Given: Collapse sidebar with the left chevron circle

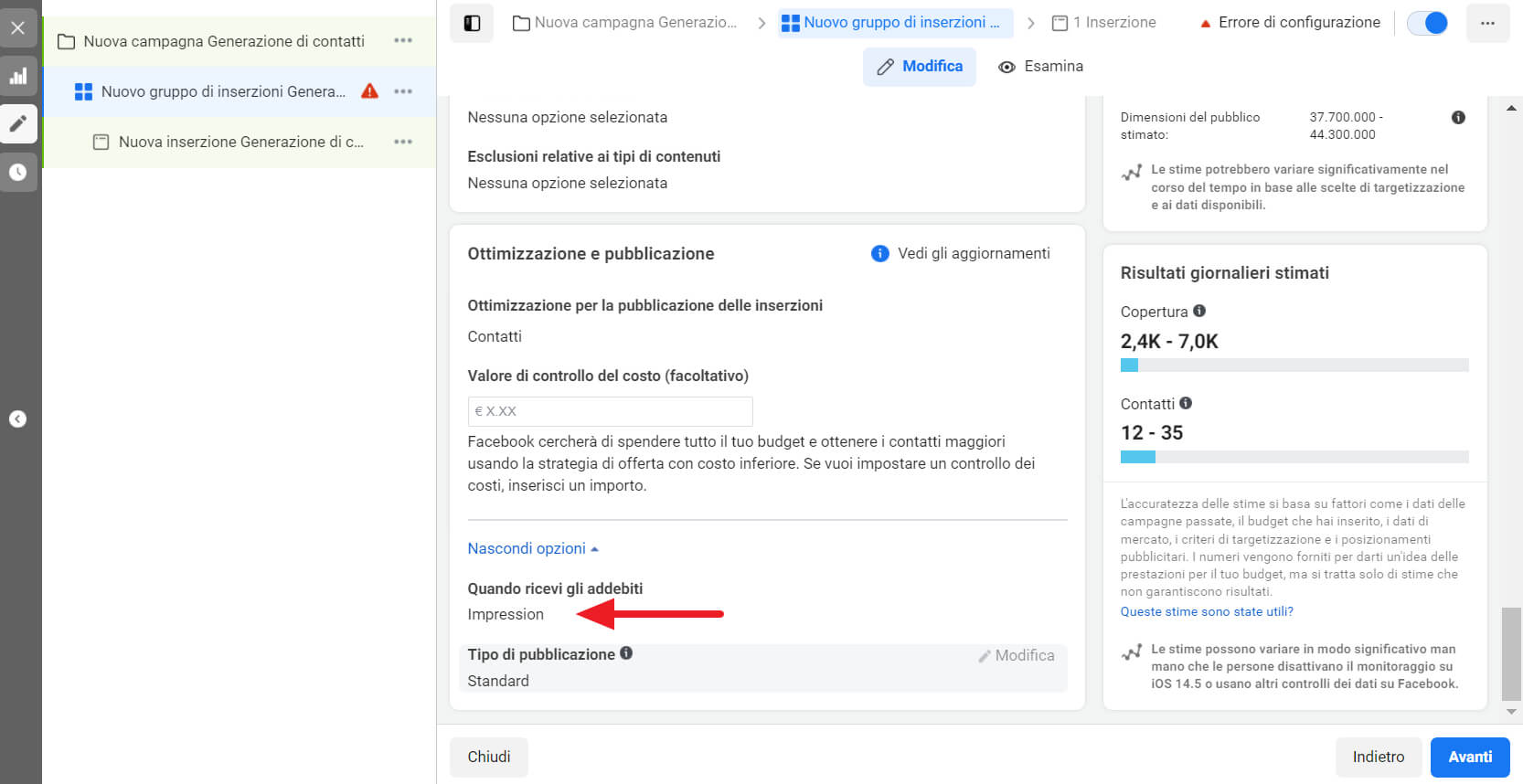Looking at the screenshot, I should tap(18, 418).
